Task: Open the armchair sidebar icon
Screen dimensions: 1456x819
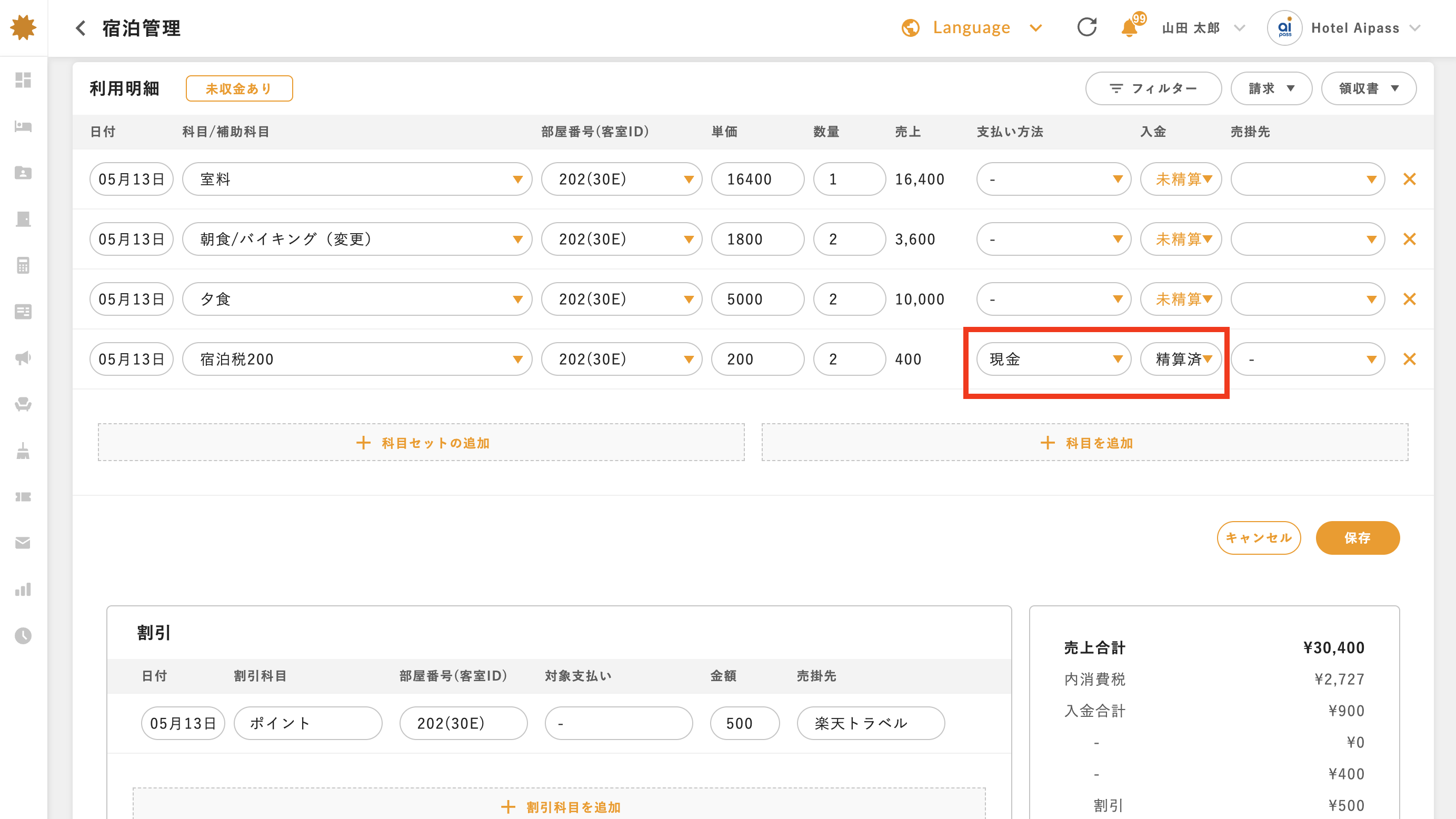Action: (x=23, y=404)
